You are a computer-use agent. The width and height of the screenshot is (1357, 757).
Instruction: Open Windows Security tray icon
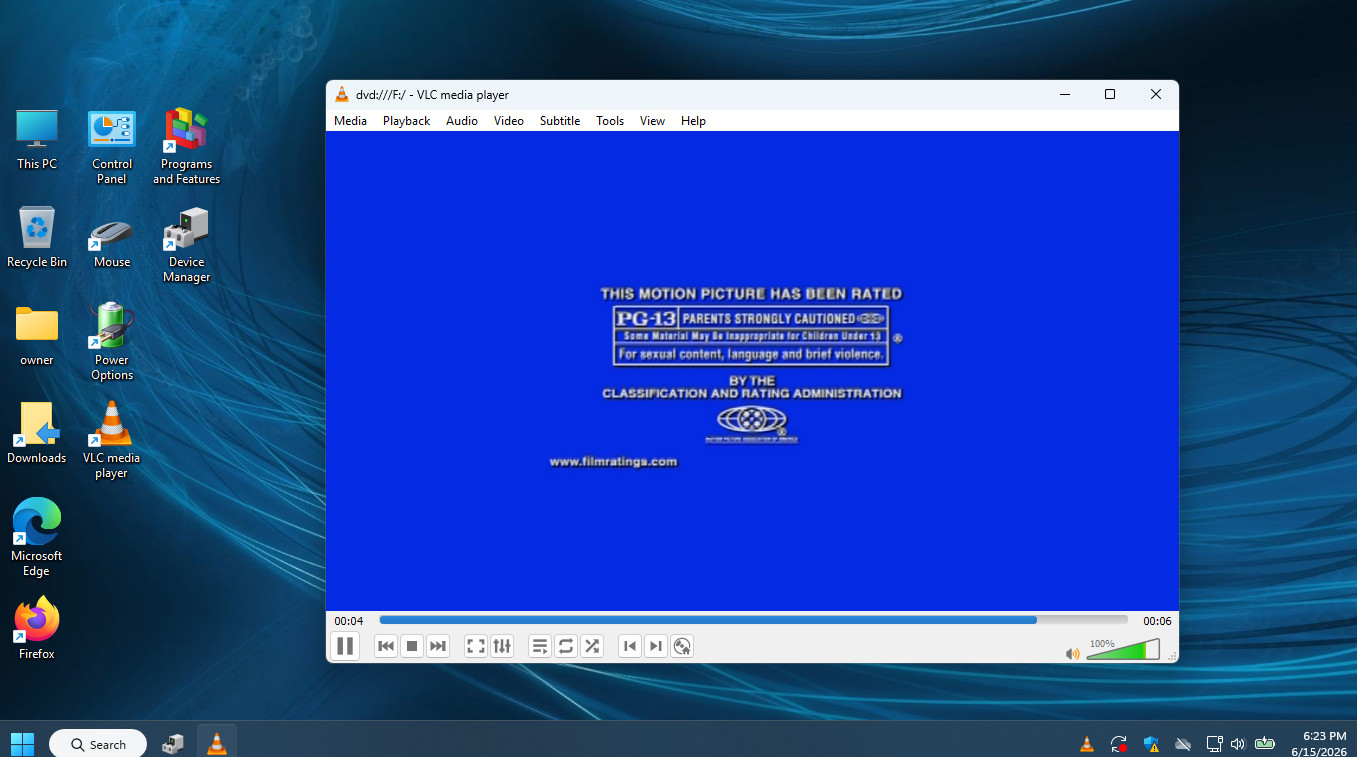click(x=1151, y=744)
